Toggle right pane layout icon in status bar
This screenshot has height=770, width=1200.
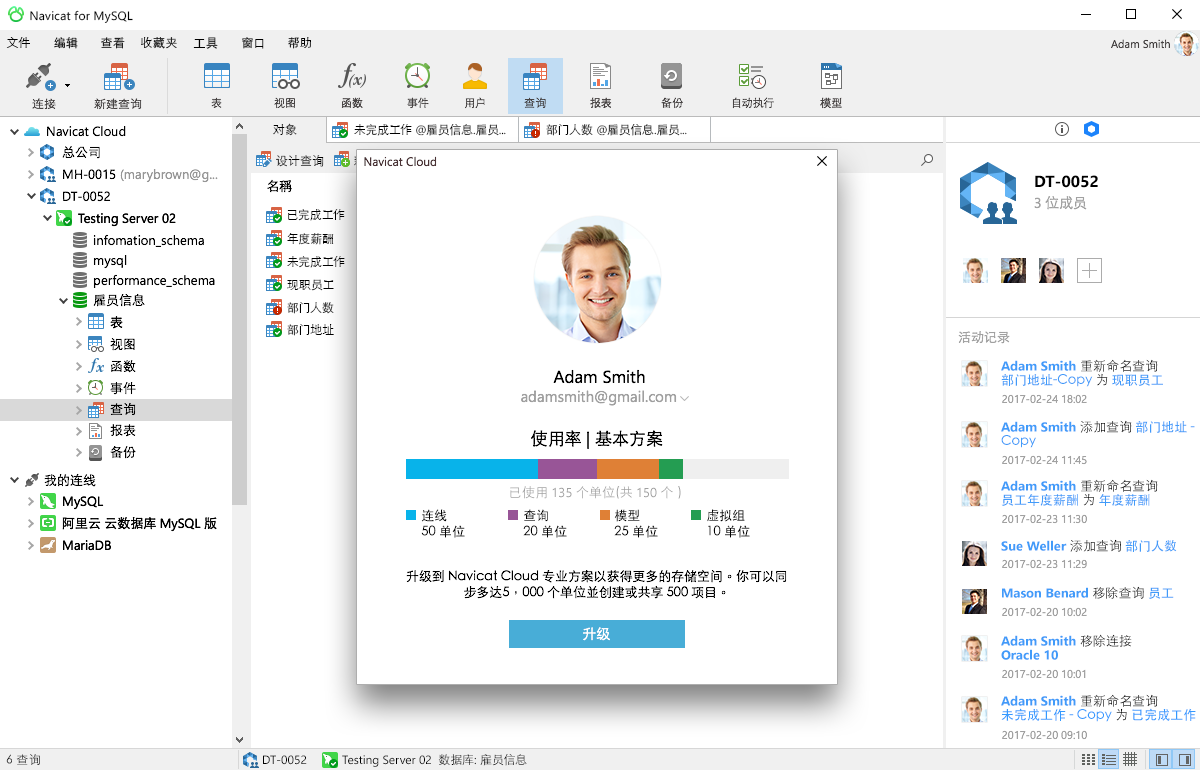(x=1185, y=760)
